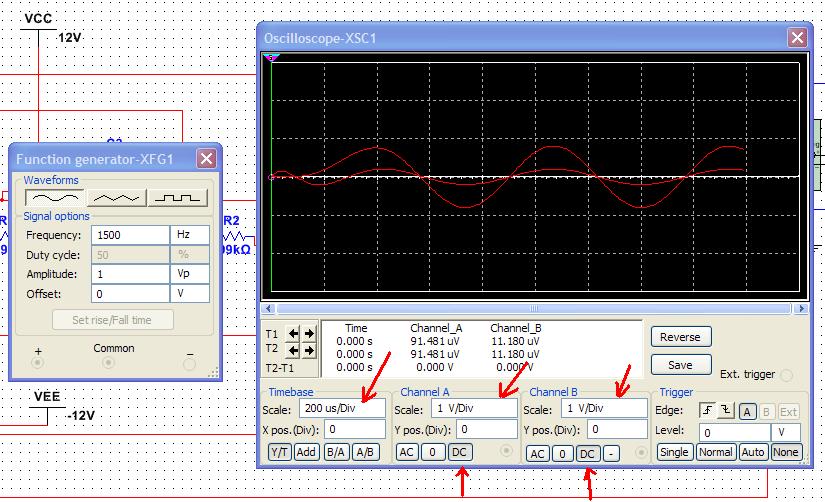
Task: Click the horizontal scrollbar under the scope display
Action: point(533,309)
